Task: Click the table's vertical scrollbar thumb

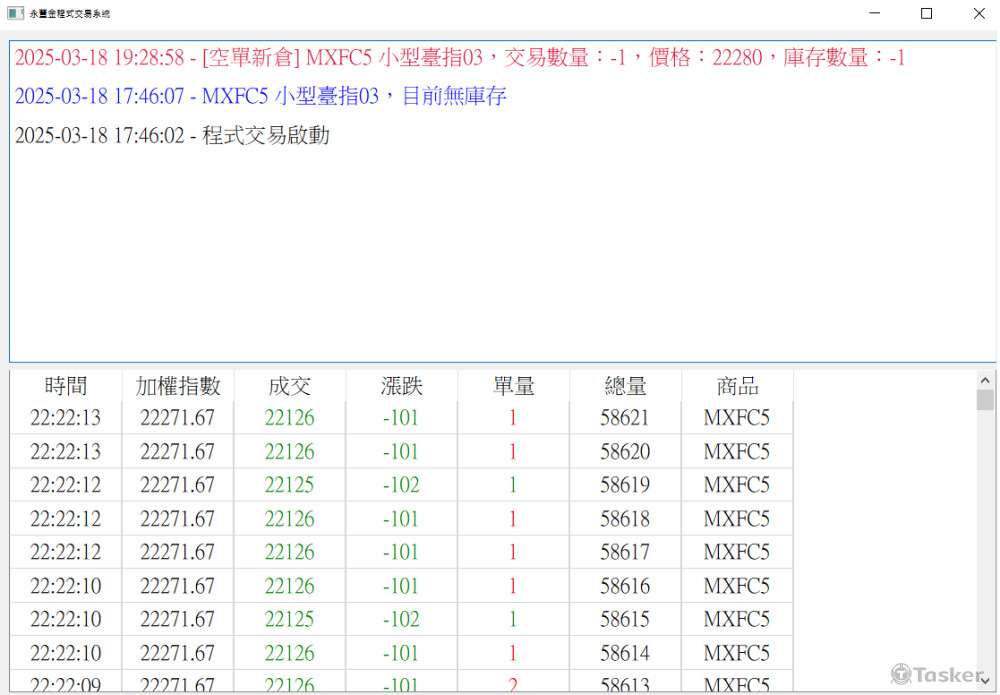Action: [x=985, y=401]
